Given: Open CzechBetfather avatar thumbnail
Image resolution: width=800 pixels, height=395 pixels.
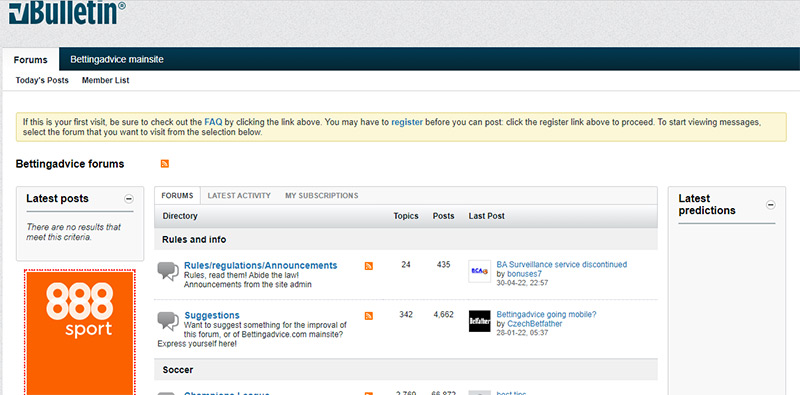Looking at the screenshot, I should coord(480,322).
